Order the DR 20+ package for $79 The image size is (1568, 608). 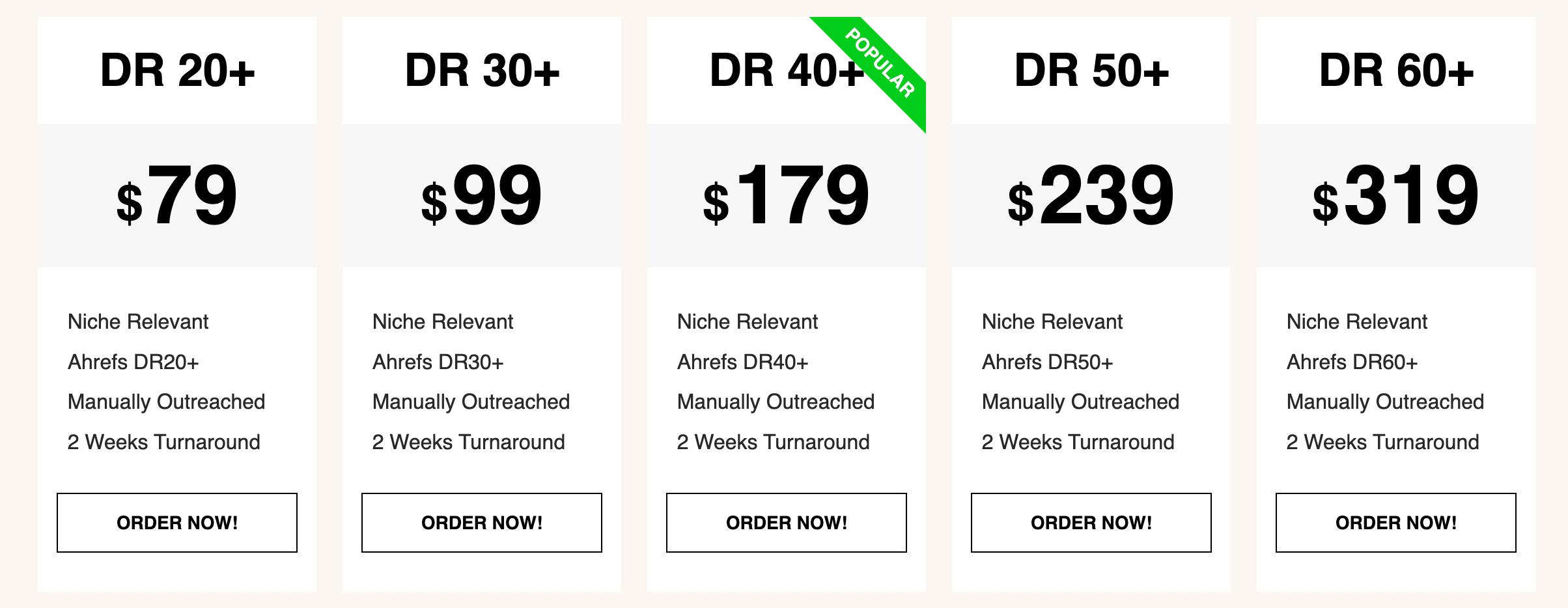[x=177, y=523]
